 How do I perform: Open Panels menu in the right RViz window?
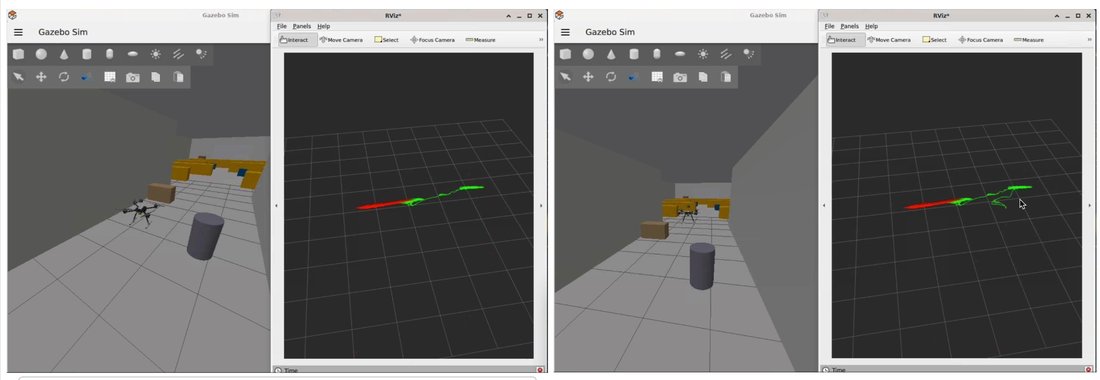tap(850, 26)
